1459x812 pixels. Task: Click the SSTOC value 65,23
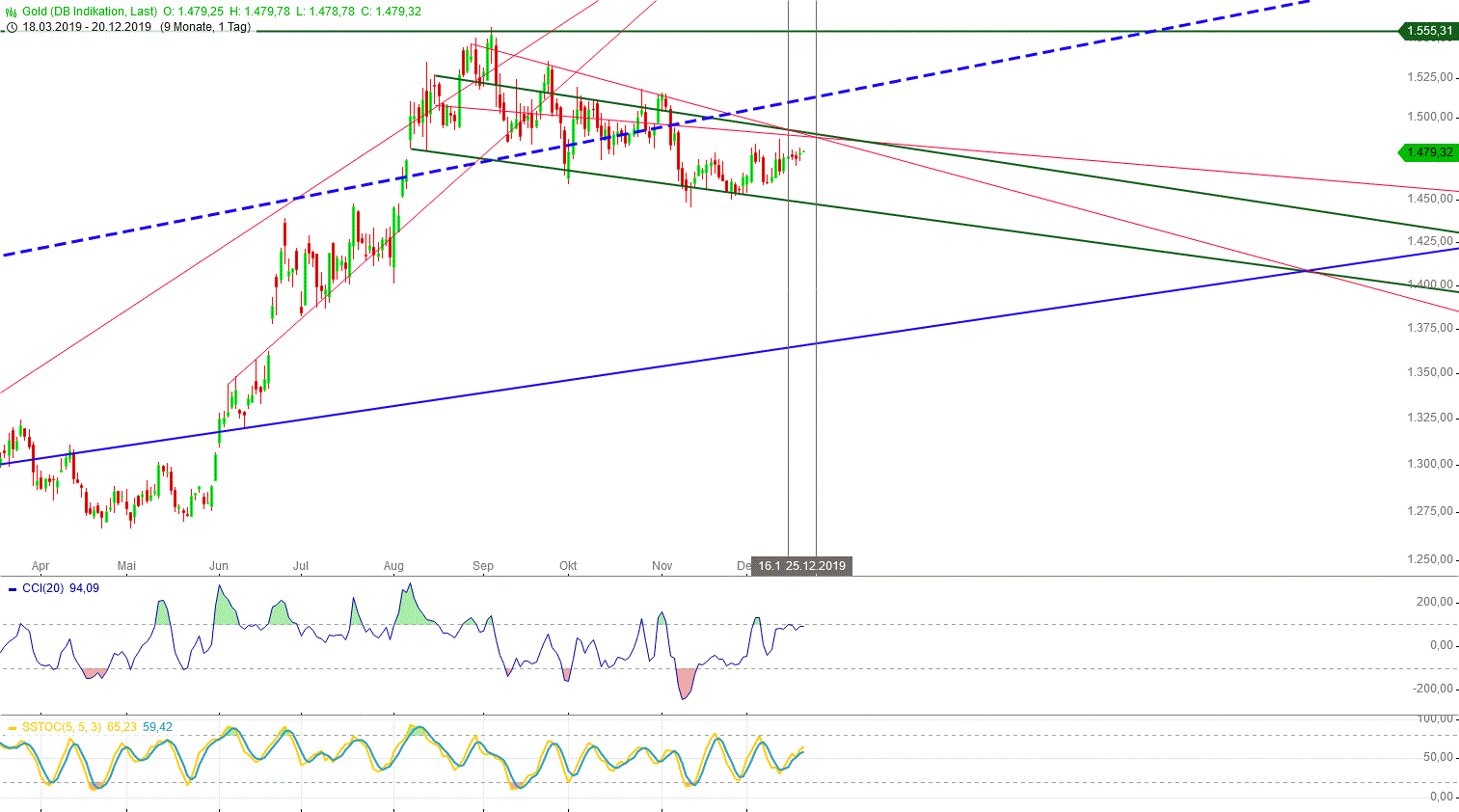[122, 727]
